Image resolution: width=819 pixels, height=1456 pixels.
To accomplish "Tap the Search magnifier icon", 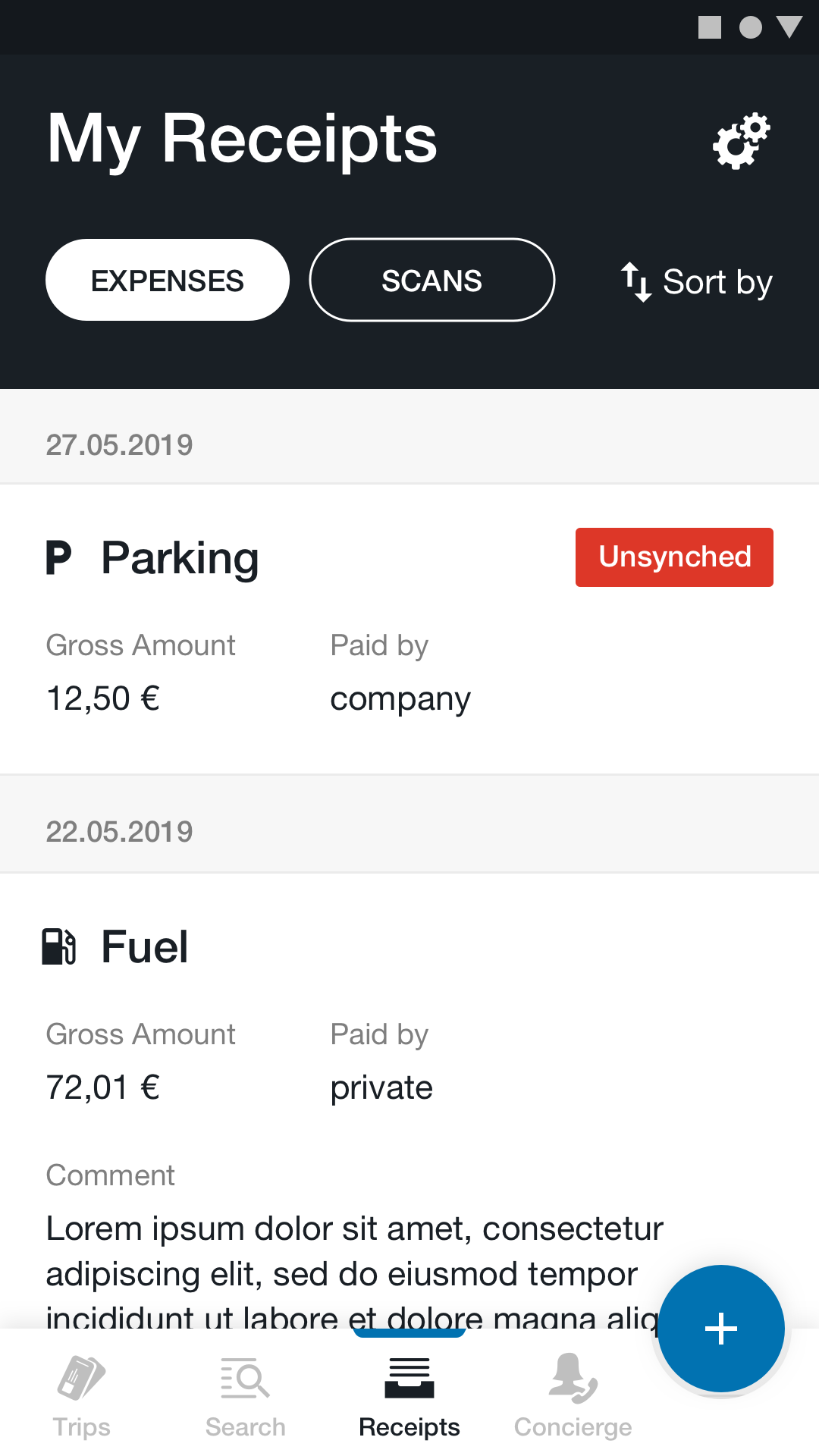I will click(x=245, y=1377).
